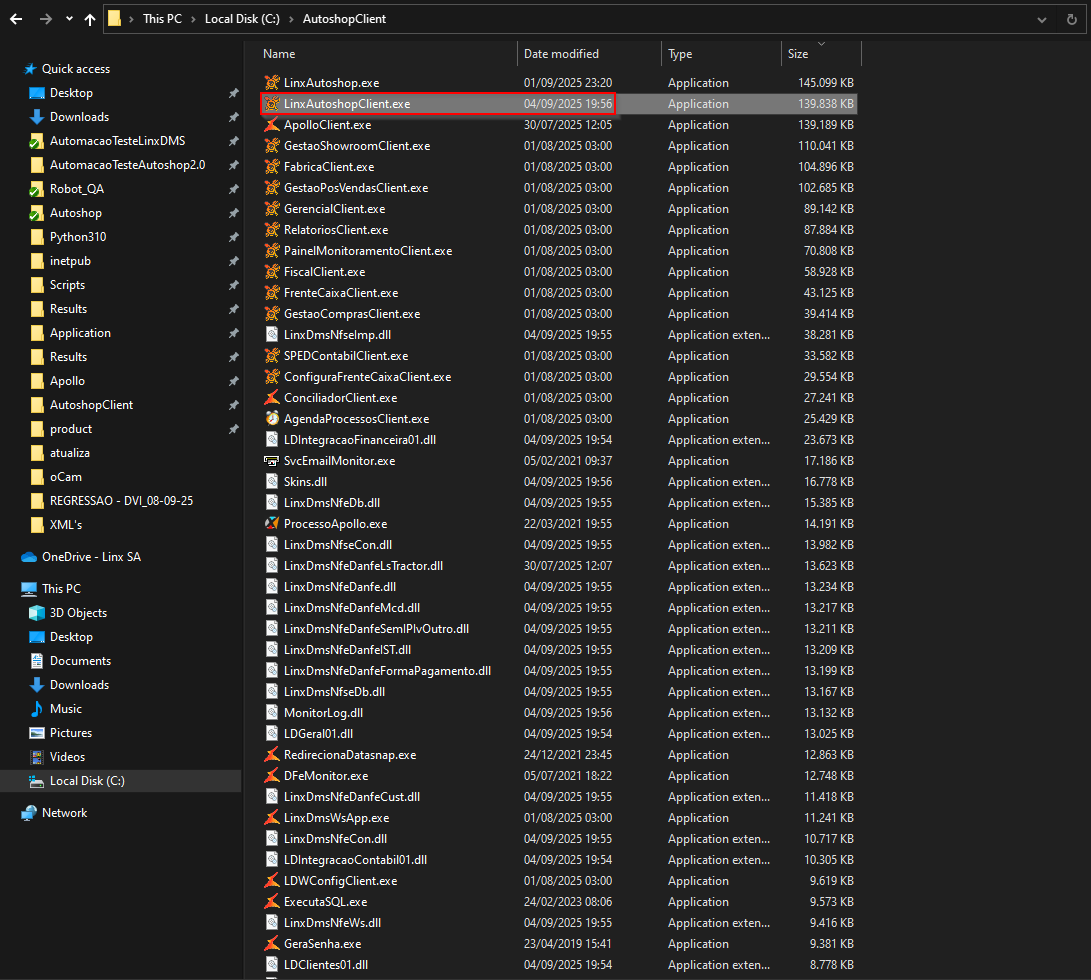Screen dimensions: 1091x980
Task: Select the ProcessoApollo.exe icon
Action: (x=272, y=523)
